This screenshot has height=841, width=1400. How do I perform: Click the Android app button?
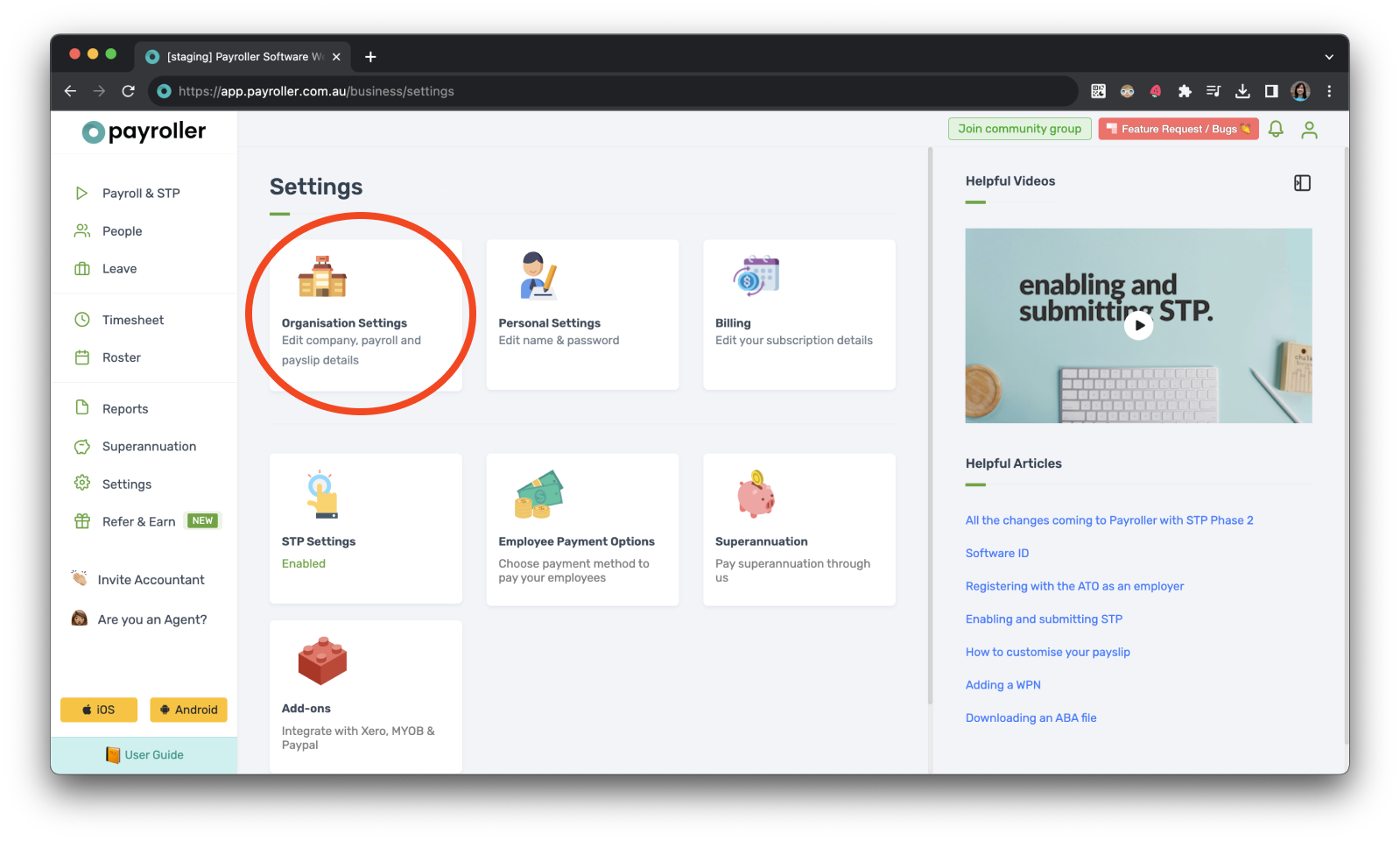pos(188,710)
